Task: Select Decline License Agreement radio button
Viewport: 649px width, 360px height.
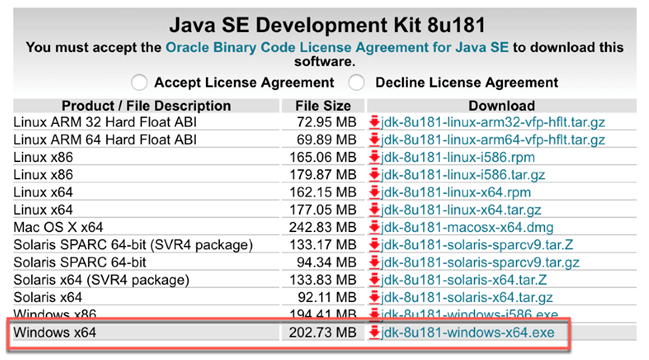Action: (356, 82)
